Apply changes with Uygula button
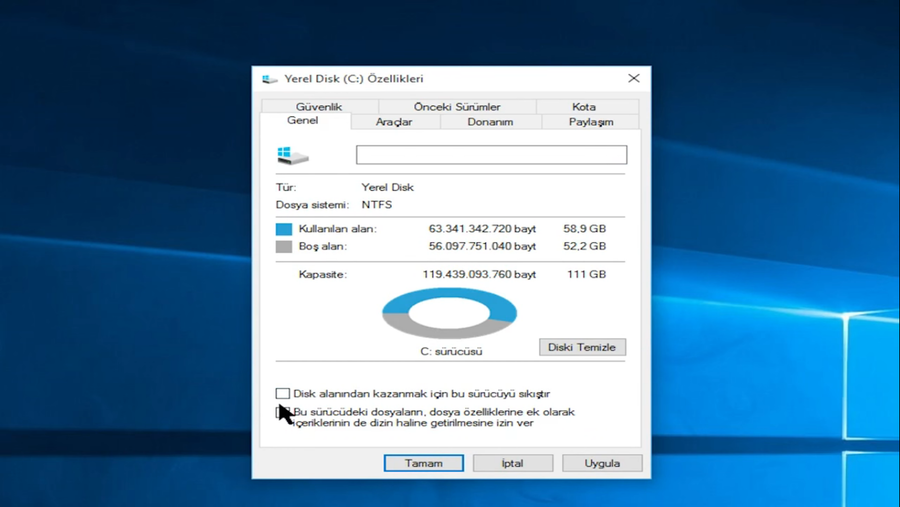Viewport: 900px width, 507px height. coord(602,463)
